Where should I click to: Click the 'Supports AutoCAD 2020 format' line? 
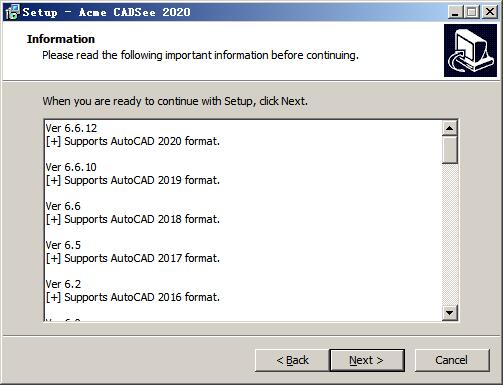coord(133,141)
